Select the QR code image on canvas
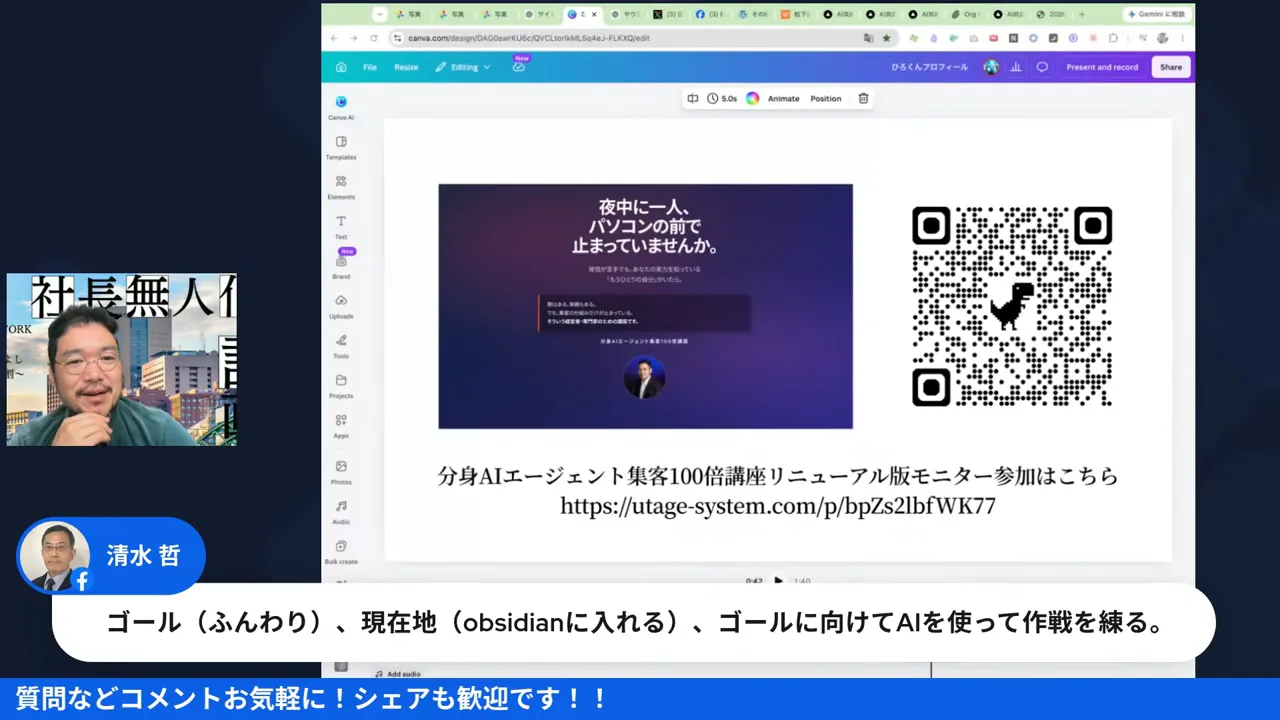The height and width of the screenshot is (720, 1280). [x=1012, y=306]
